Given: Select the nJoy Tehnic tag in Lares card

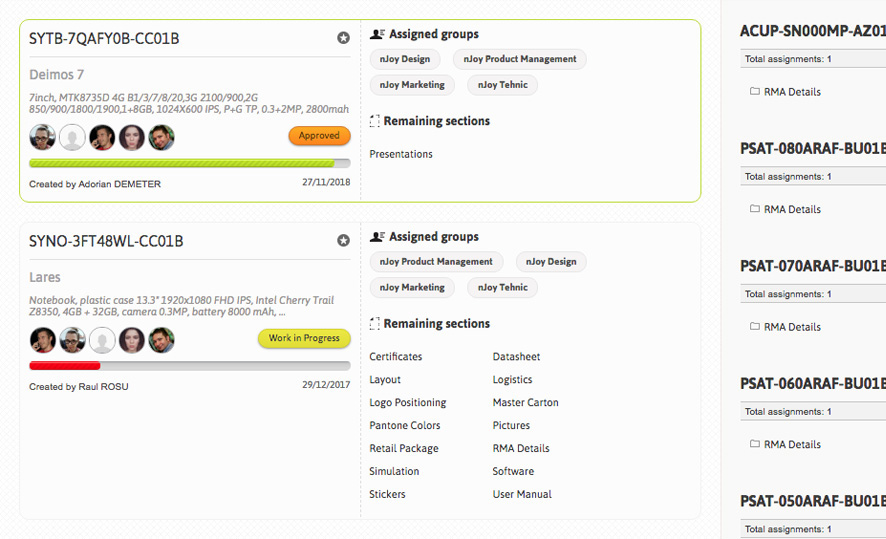Looking at the screenshot, I should [502, 287].
